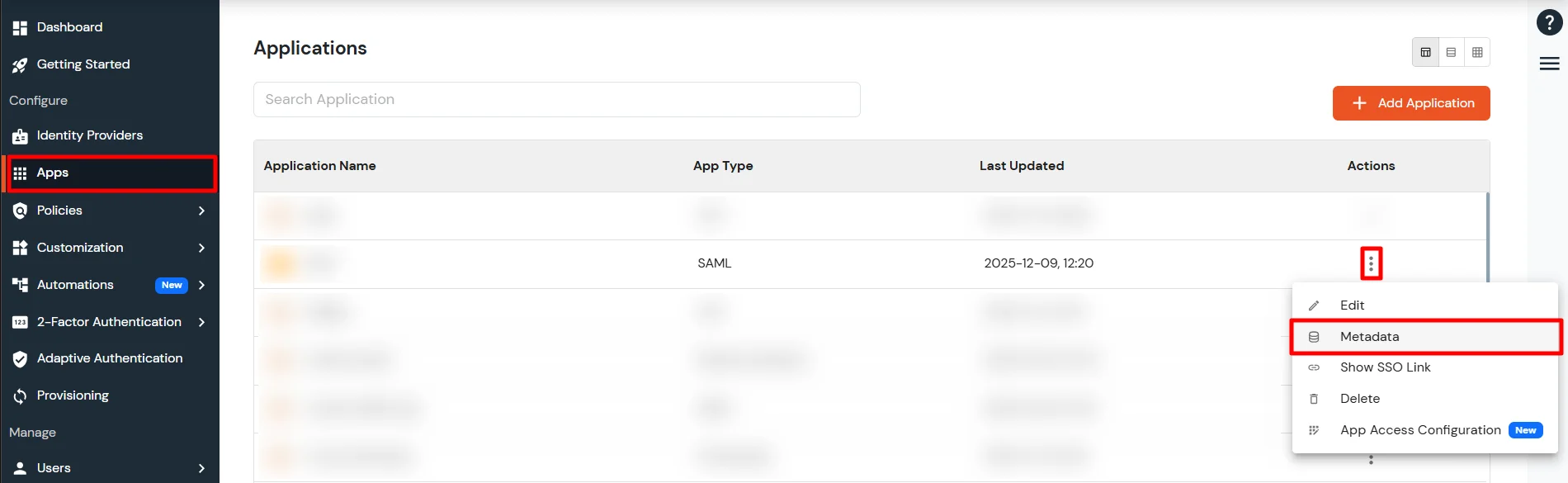
Task: Expand the Policies submenu arrow
Action: pyautogui.click(x=201, y=211)
